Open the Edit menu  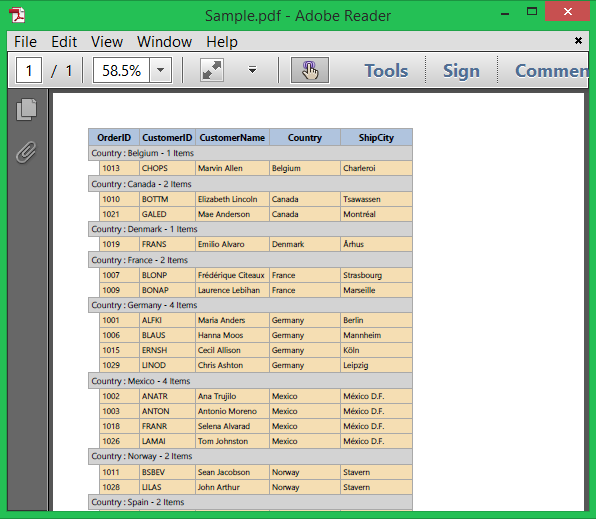[64, 42]
